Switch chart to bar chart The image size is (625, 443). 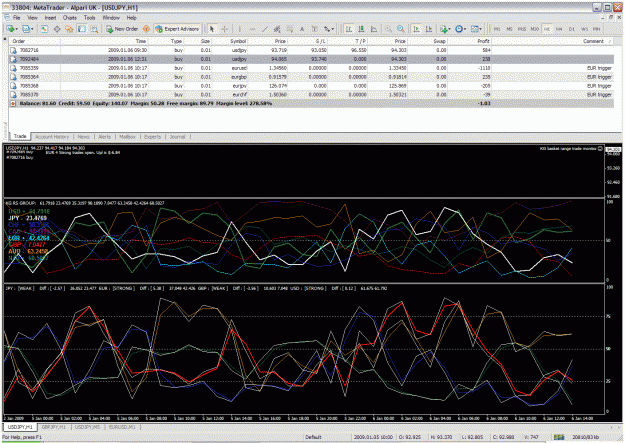[x=348, y=29]
